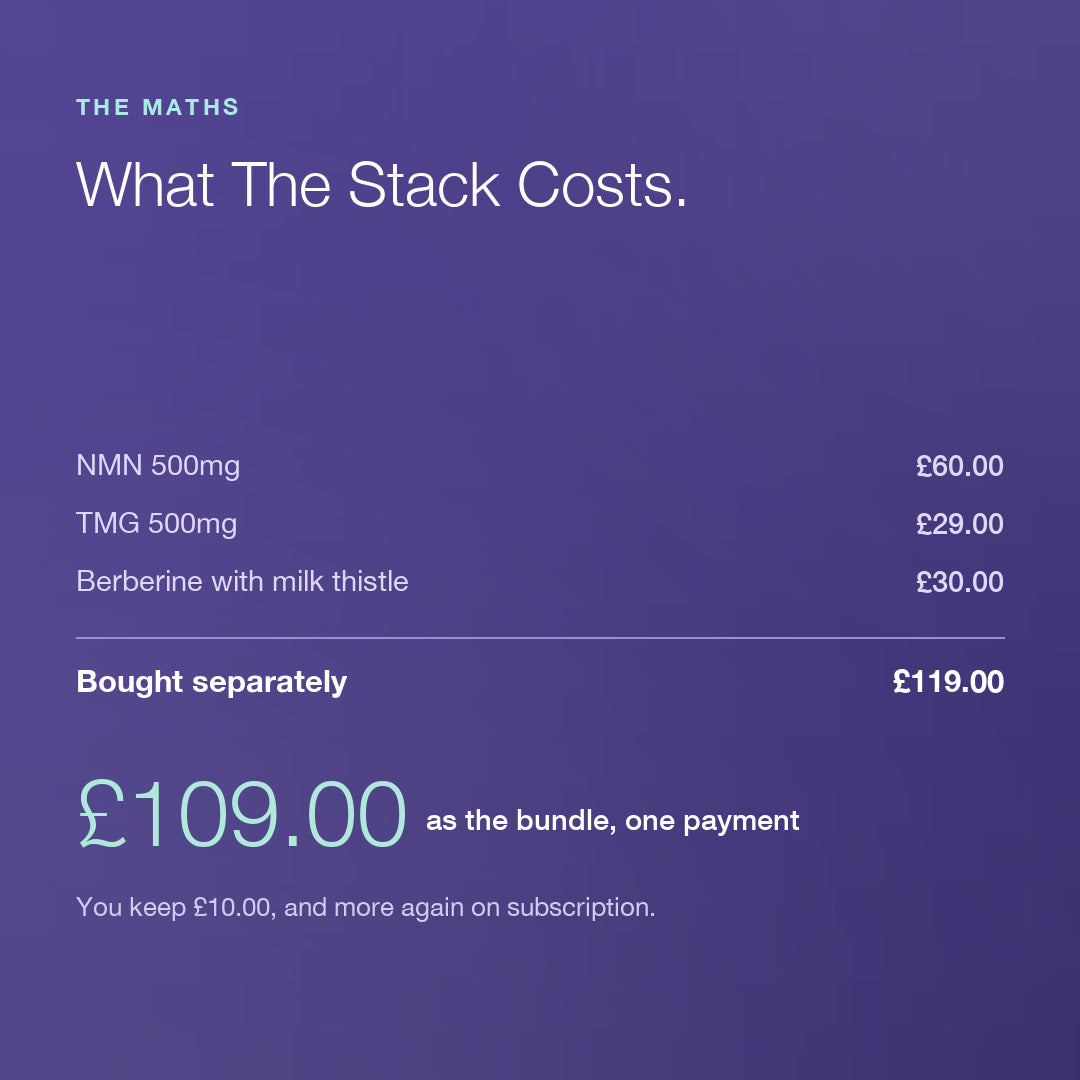
Task: Select the NMN 500mg item label
Action: point(158,466)
